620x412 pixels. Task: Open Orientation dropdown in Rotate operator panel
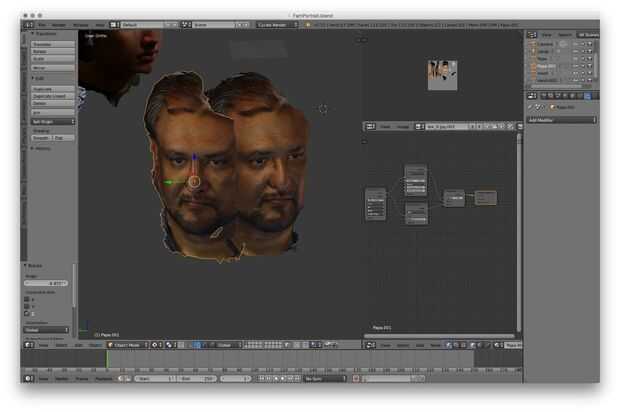coord(46,330)
